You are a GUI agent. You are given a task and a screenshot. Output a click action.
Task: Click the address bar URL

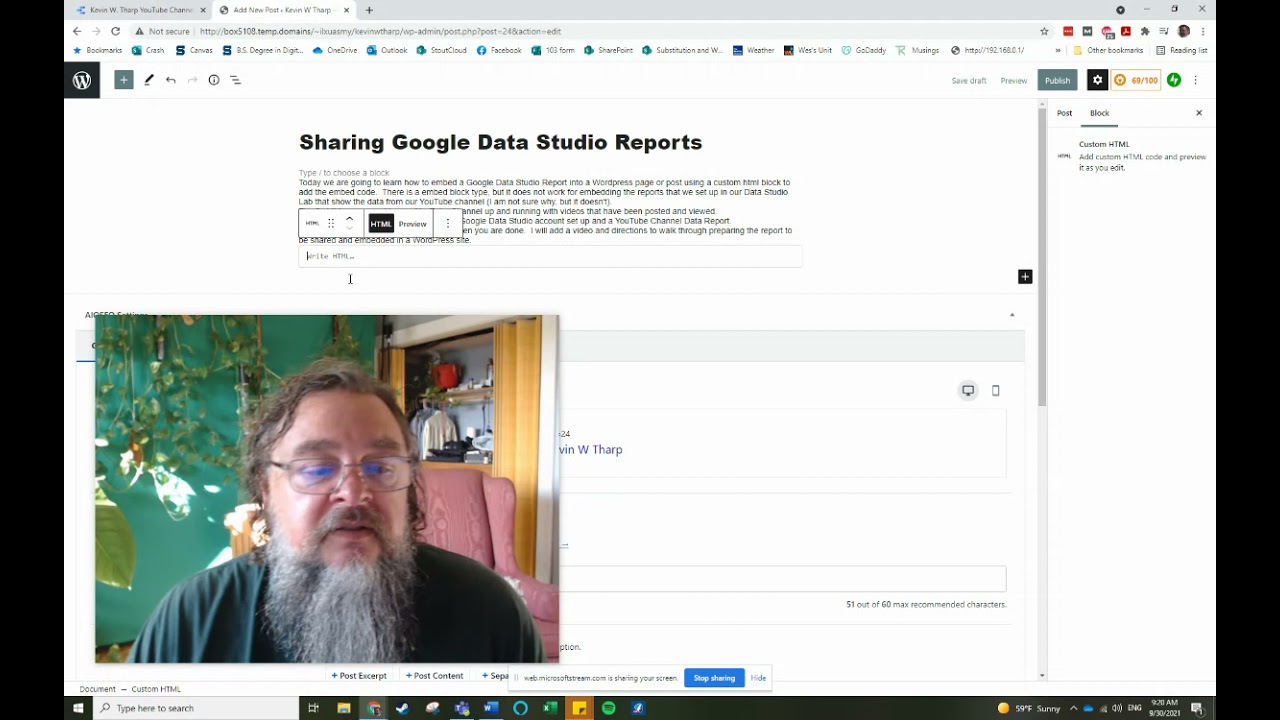pyautogui.click(x=380, y=31)
